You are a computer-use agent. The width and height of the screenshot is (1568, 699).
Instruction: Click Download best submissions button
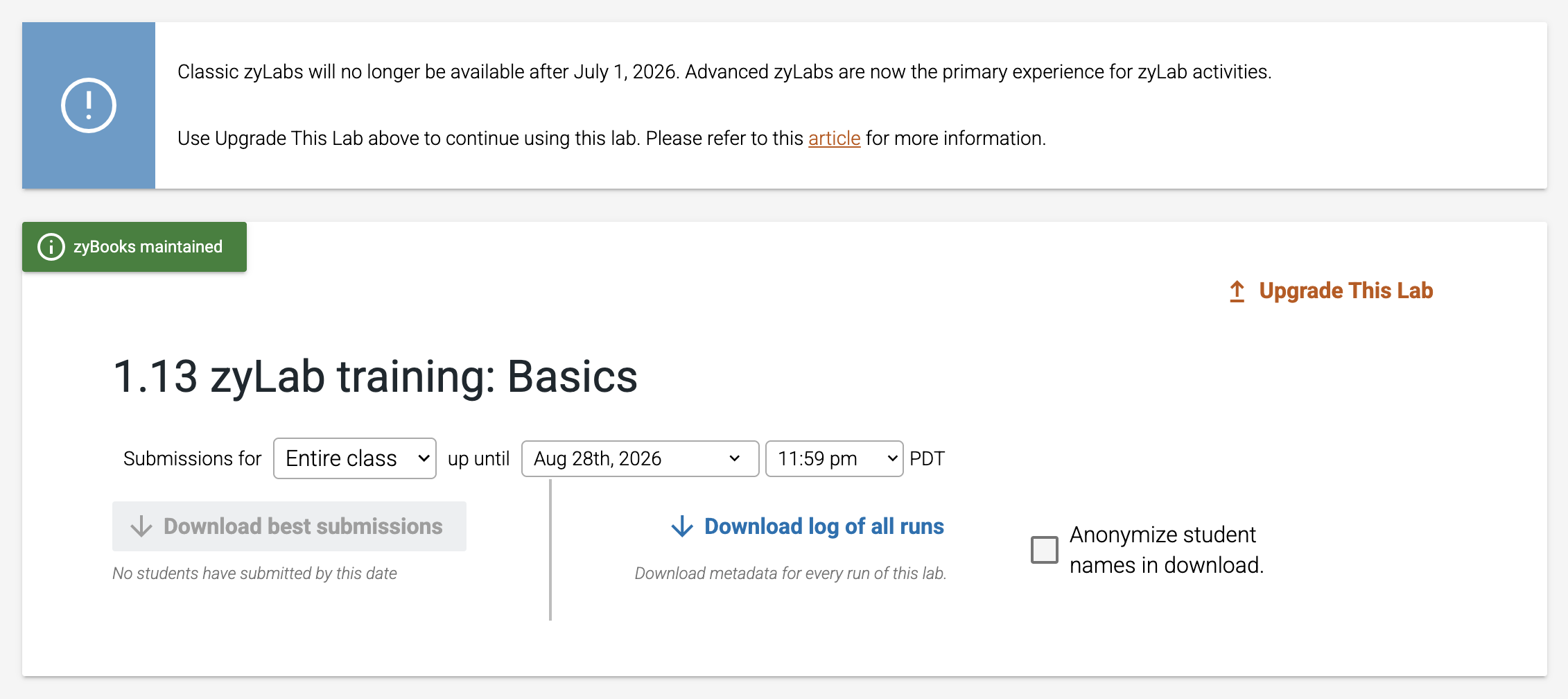pos(289,526)
